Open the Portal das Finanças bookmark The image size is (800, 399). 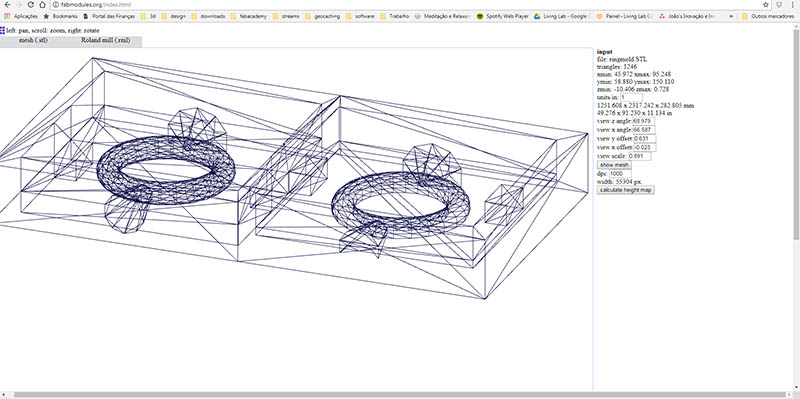click(x=109, y=16)
